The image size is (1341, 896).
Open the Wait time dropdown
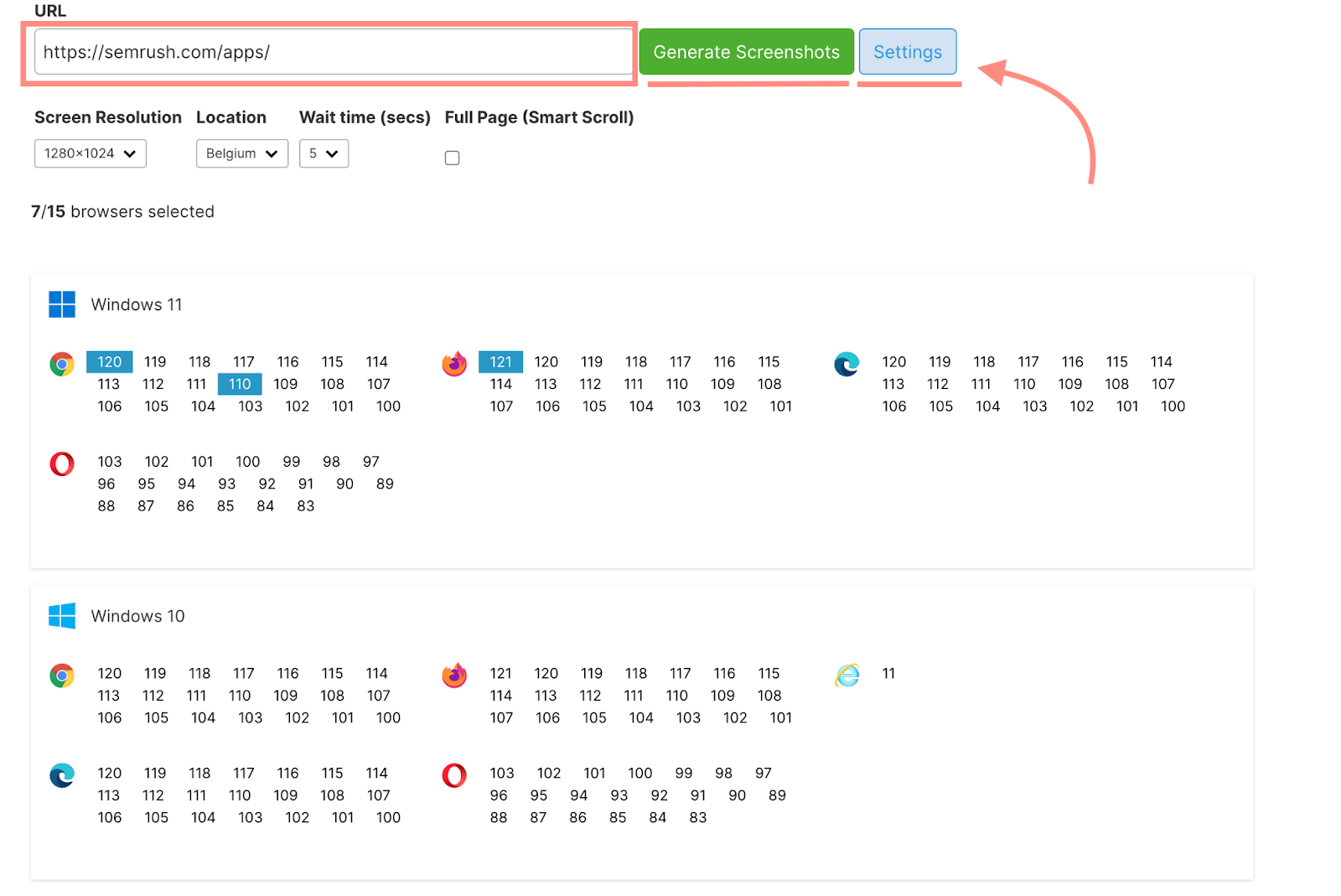pyautogui.click(x=324, y=153)
